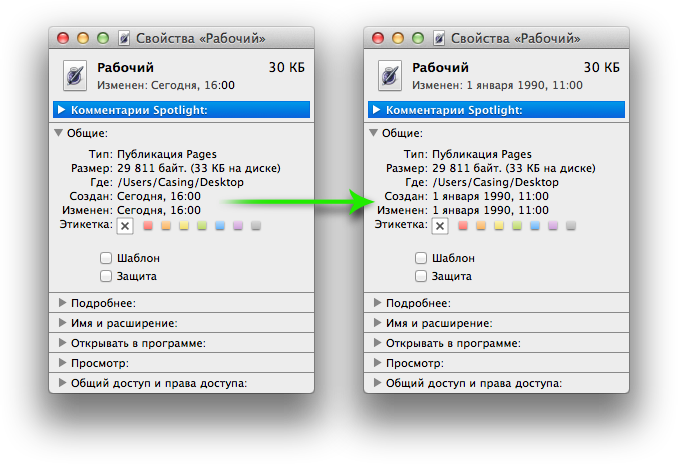
Task: Expand Комментарии Spotlight in the left window
Action: point(61,109)
